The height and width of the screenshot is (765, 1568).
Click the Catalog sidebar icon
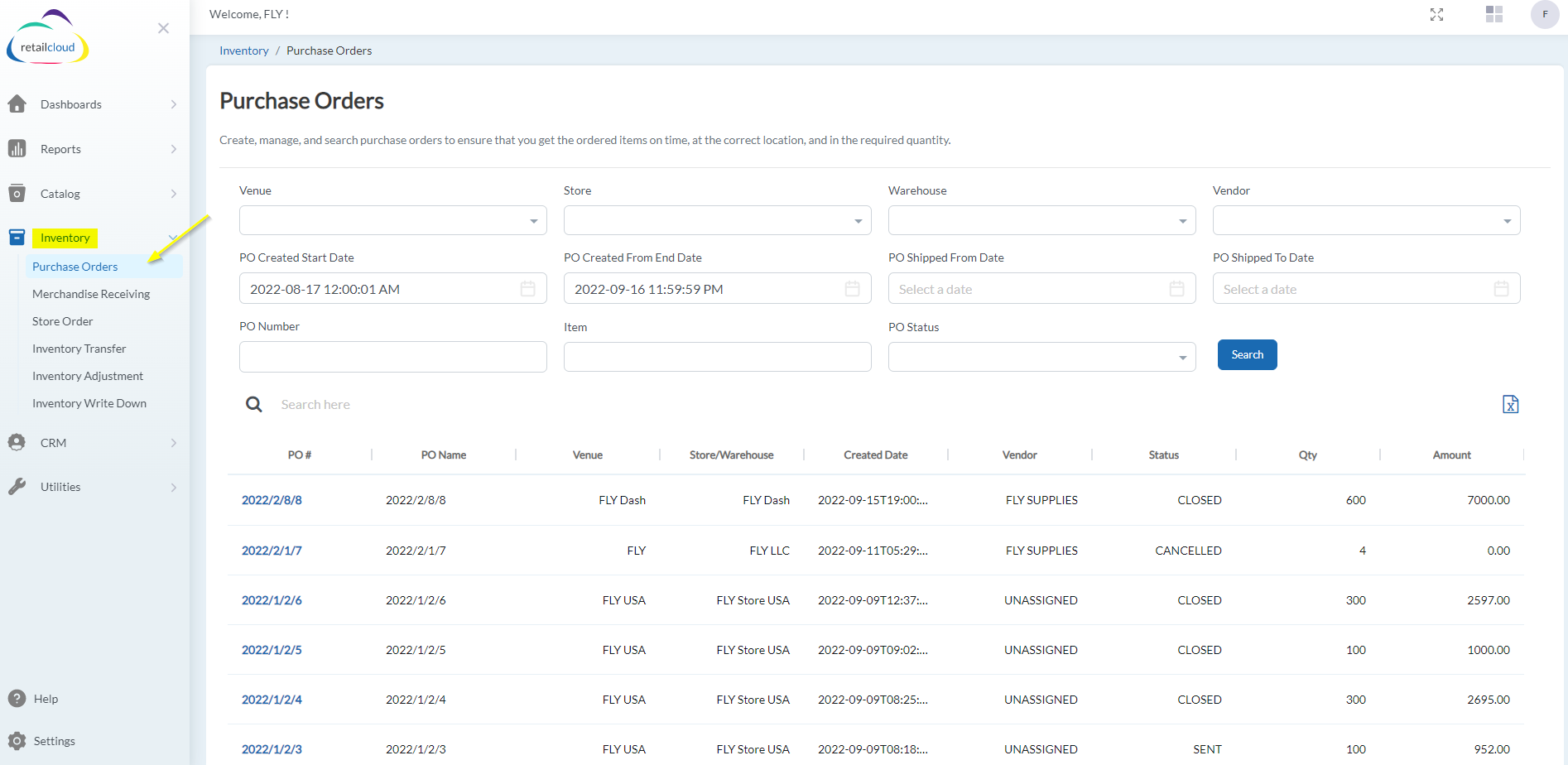(x=17, y=193)
